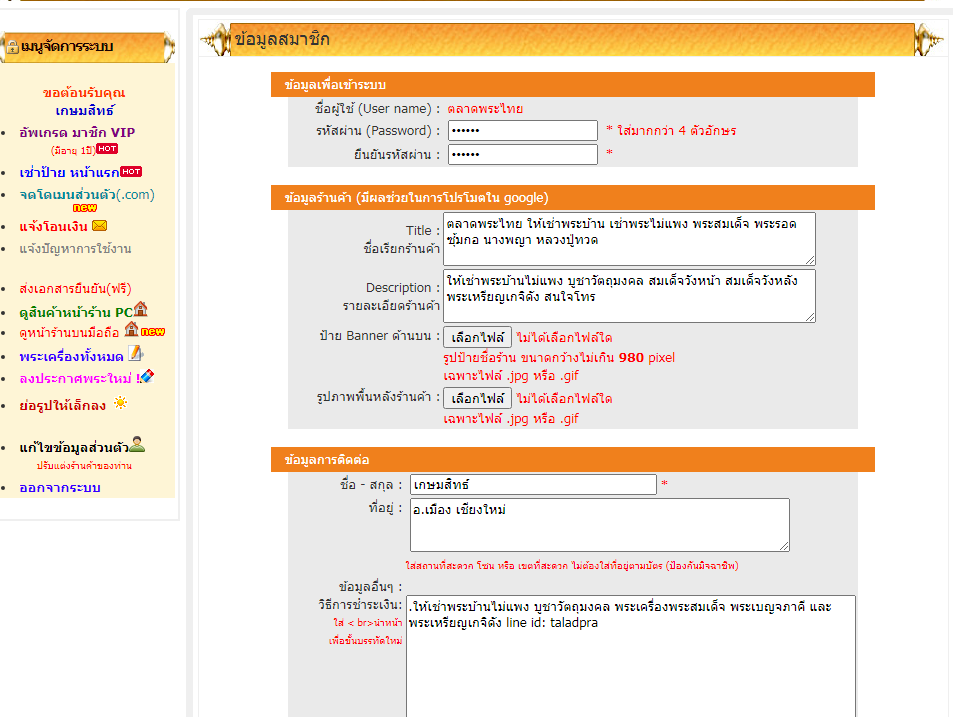
Task: Select ส่งเอกสารยืนยัน(ฟรี) menu link
Action: [75, 288]
